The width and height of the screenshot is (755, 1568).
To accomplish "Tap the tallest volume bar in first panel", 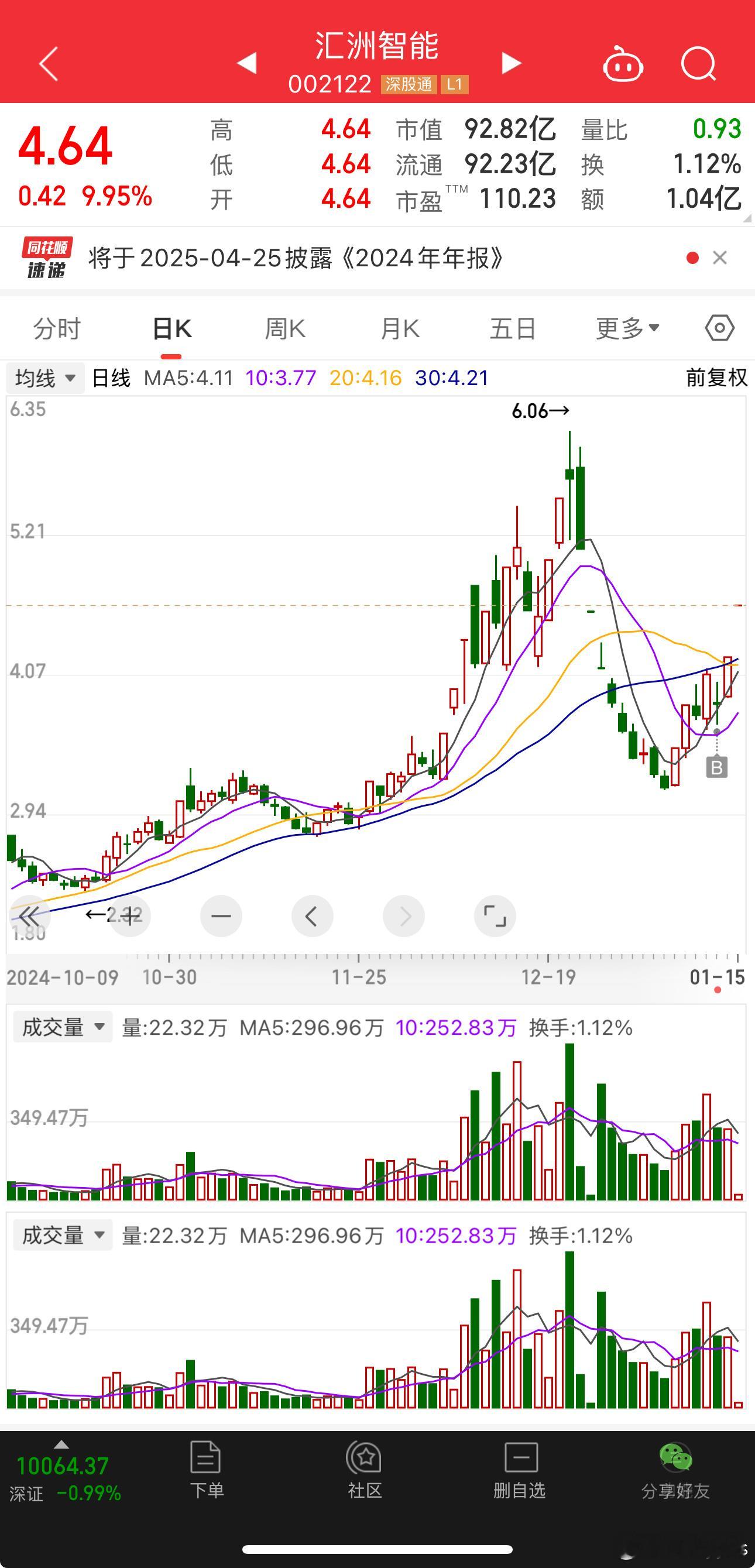I will (570, 1121).
